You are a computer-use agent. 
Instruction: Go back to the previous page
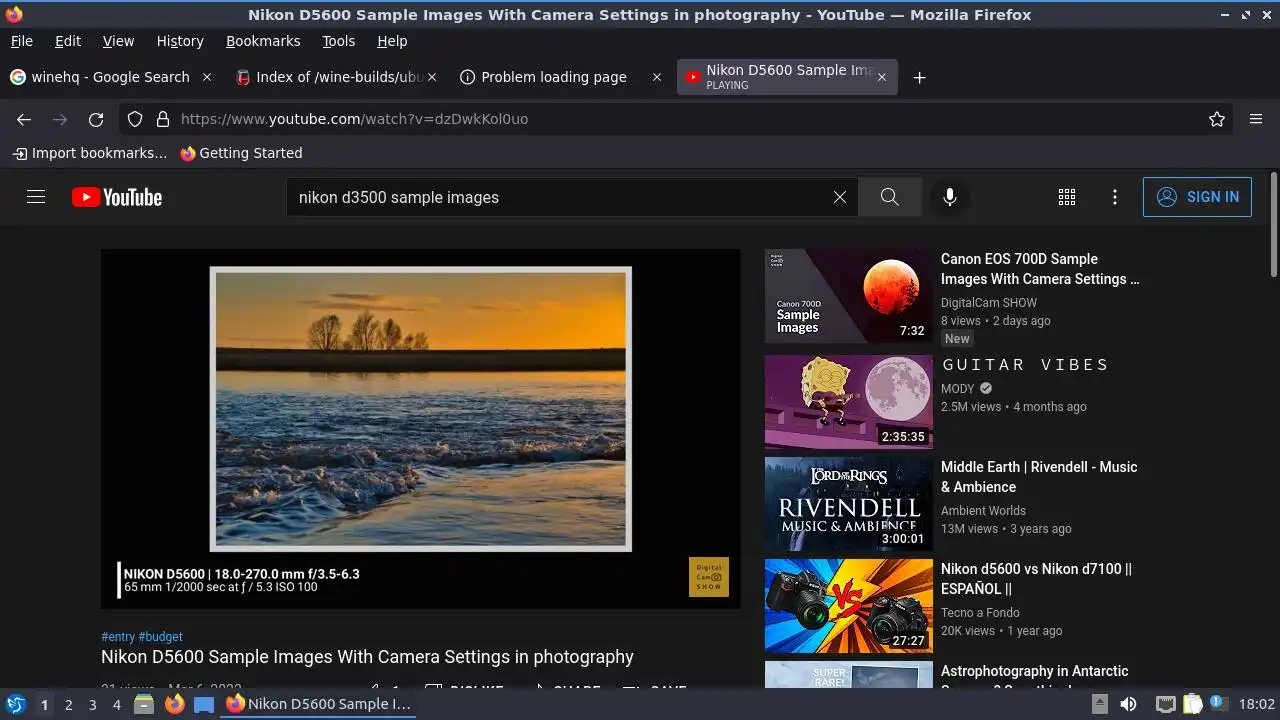[24, 119]
